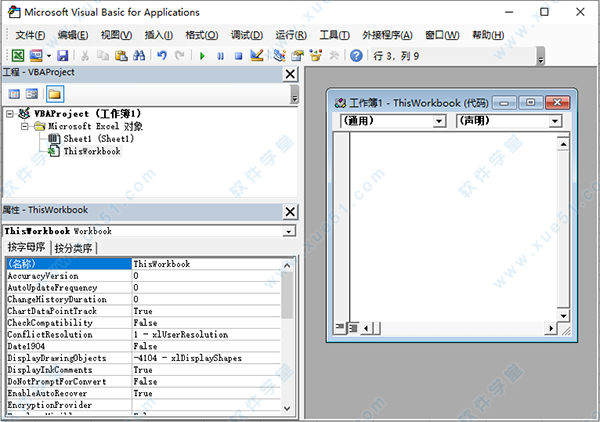
Task: Open the (声明) procedure dropdown
Action: [x=554, y=122]
